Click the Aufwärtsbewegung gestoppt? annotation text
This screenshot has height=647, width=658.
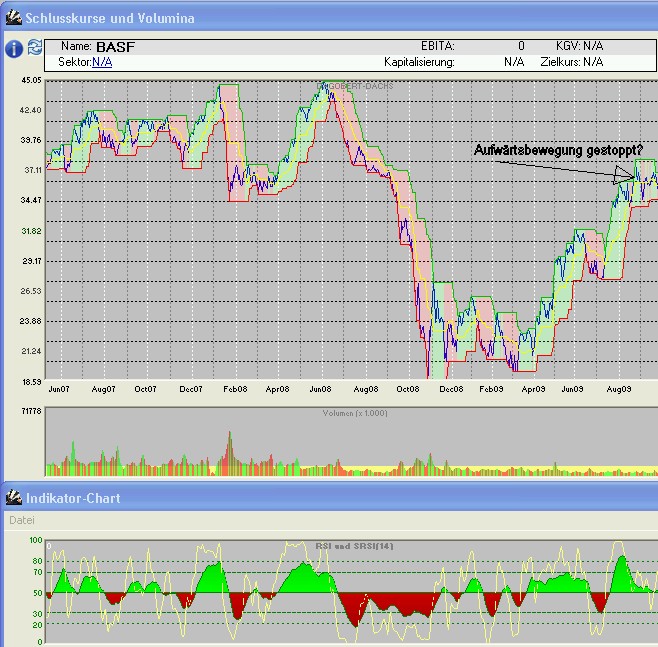click(x=558, y=150)
